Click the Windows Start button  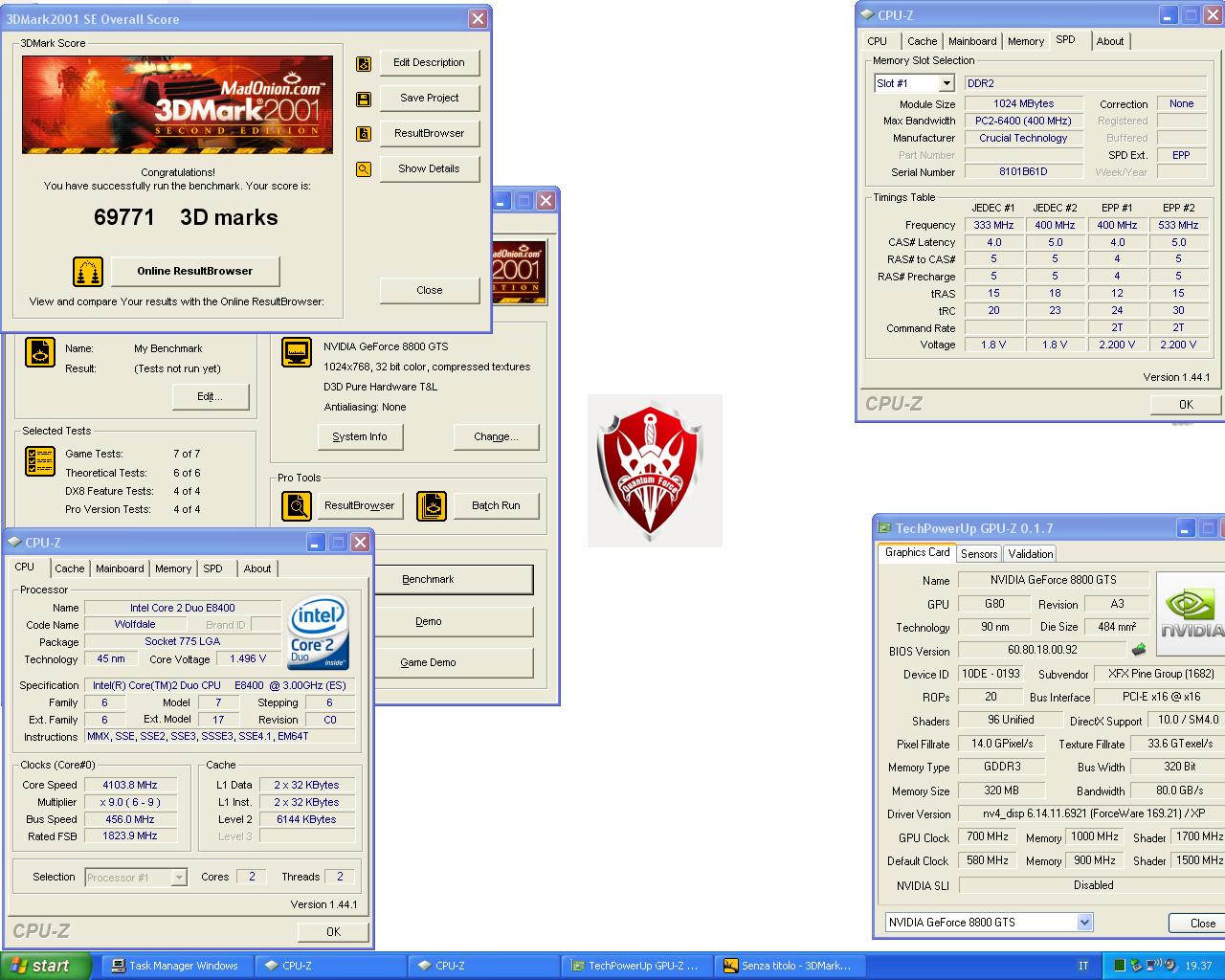pos(46,966)
